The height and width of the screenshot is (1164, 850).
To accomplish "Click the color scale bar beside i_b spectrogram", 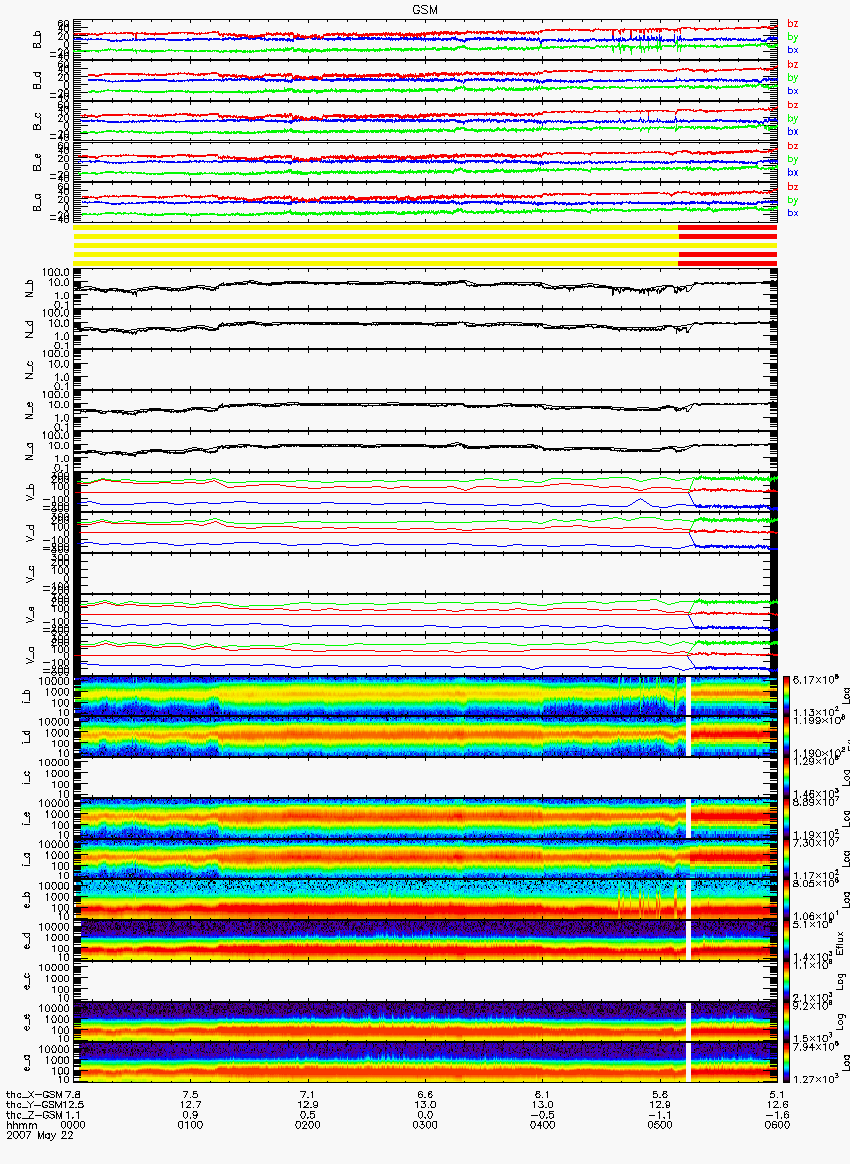I will (x=784, y=696).
